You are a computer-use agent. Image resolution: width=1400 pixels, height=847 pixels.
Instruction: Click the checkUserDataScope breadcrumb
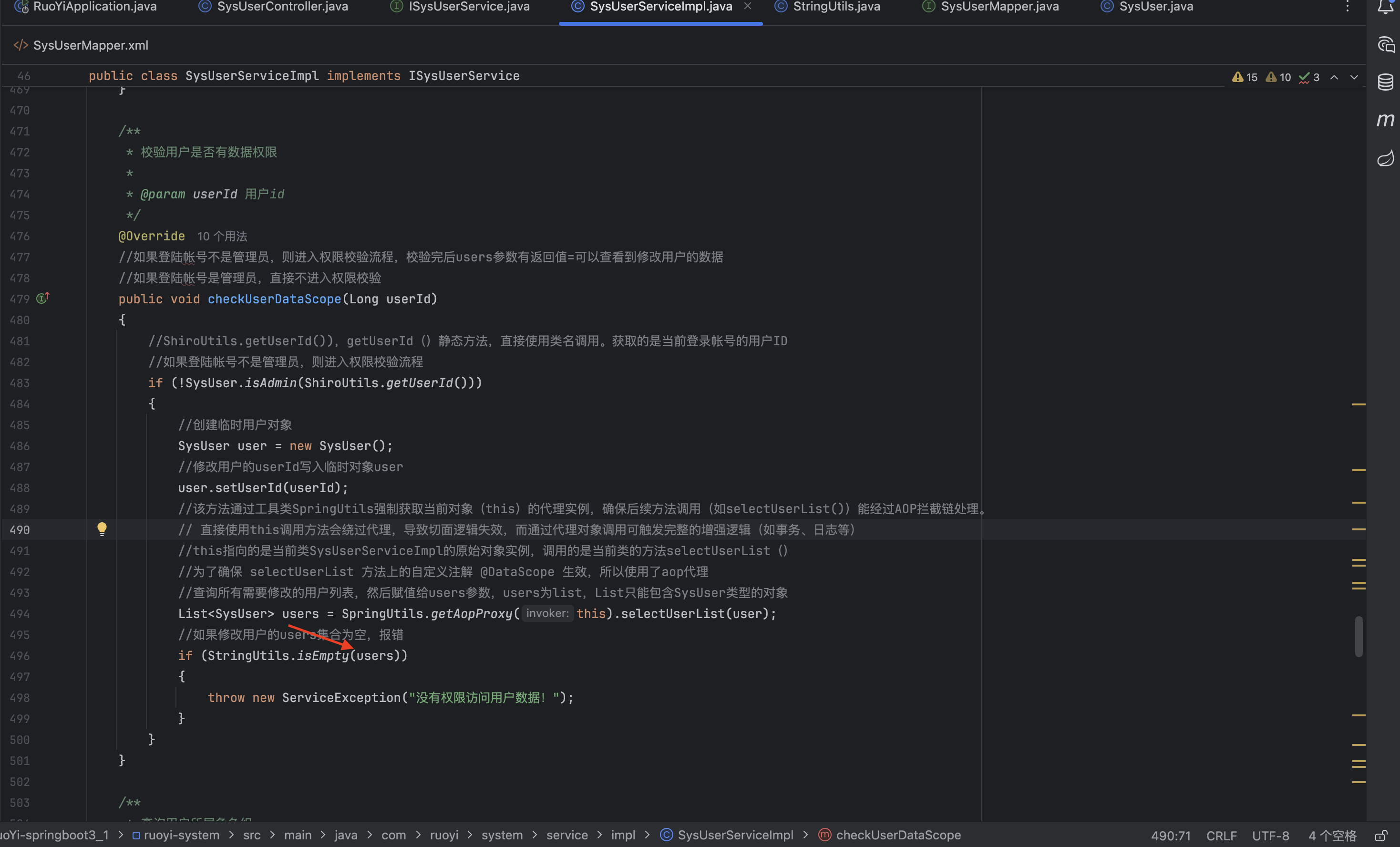tap(898, 835)
